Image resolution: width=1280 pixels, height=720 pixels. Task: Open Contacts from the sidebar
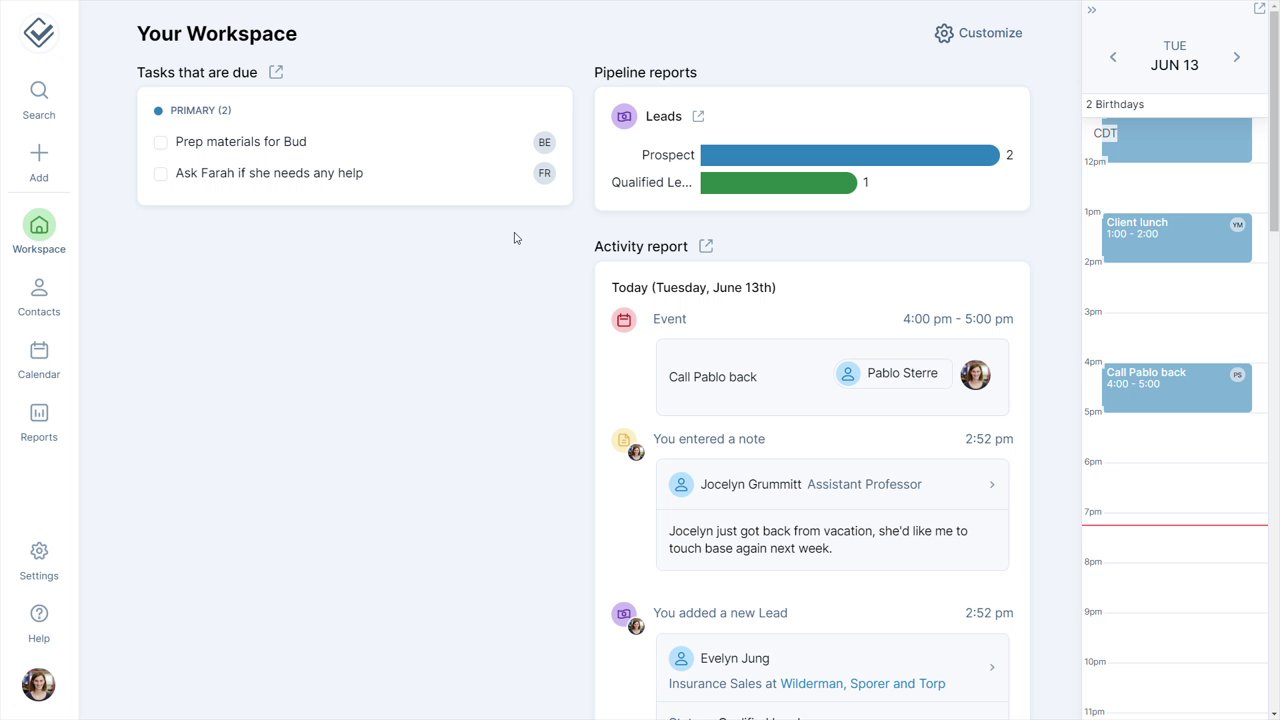39,288
